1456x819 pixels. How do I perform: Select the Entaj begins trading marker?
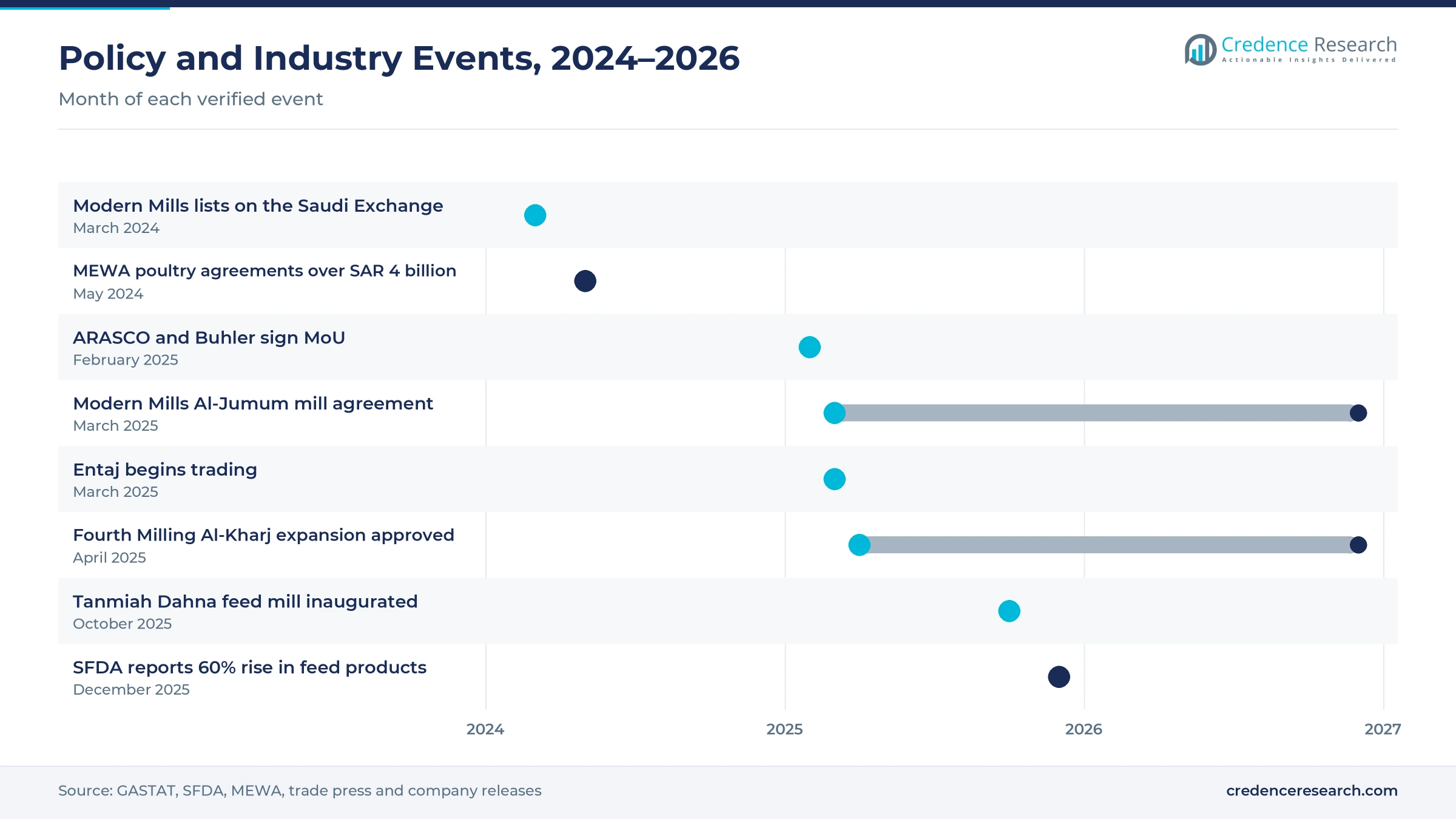[x=834, y=479]
